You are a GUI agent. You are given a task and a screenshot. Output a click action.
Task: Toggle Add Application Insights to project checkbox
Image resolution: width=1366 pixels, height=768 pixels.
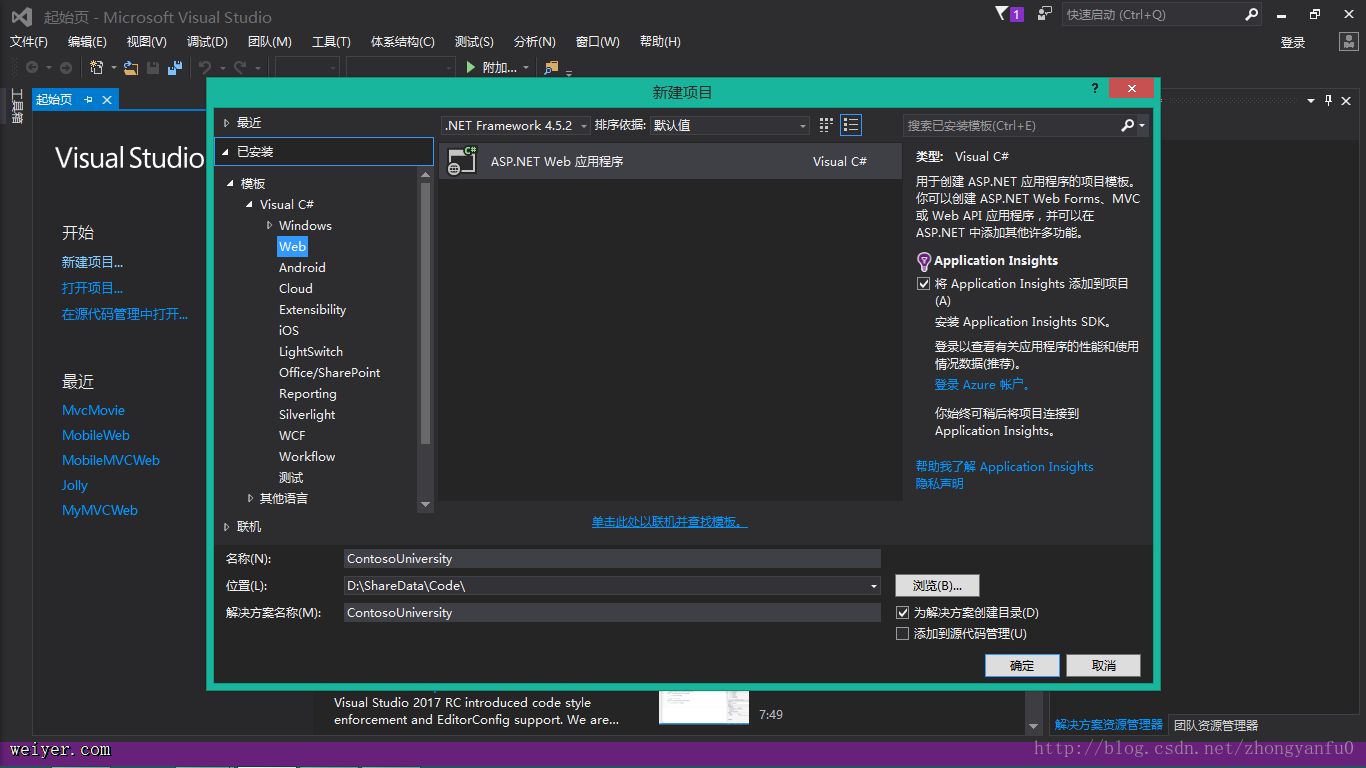coord(923,284)
